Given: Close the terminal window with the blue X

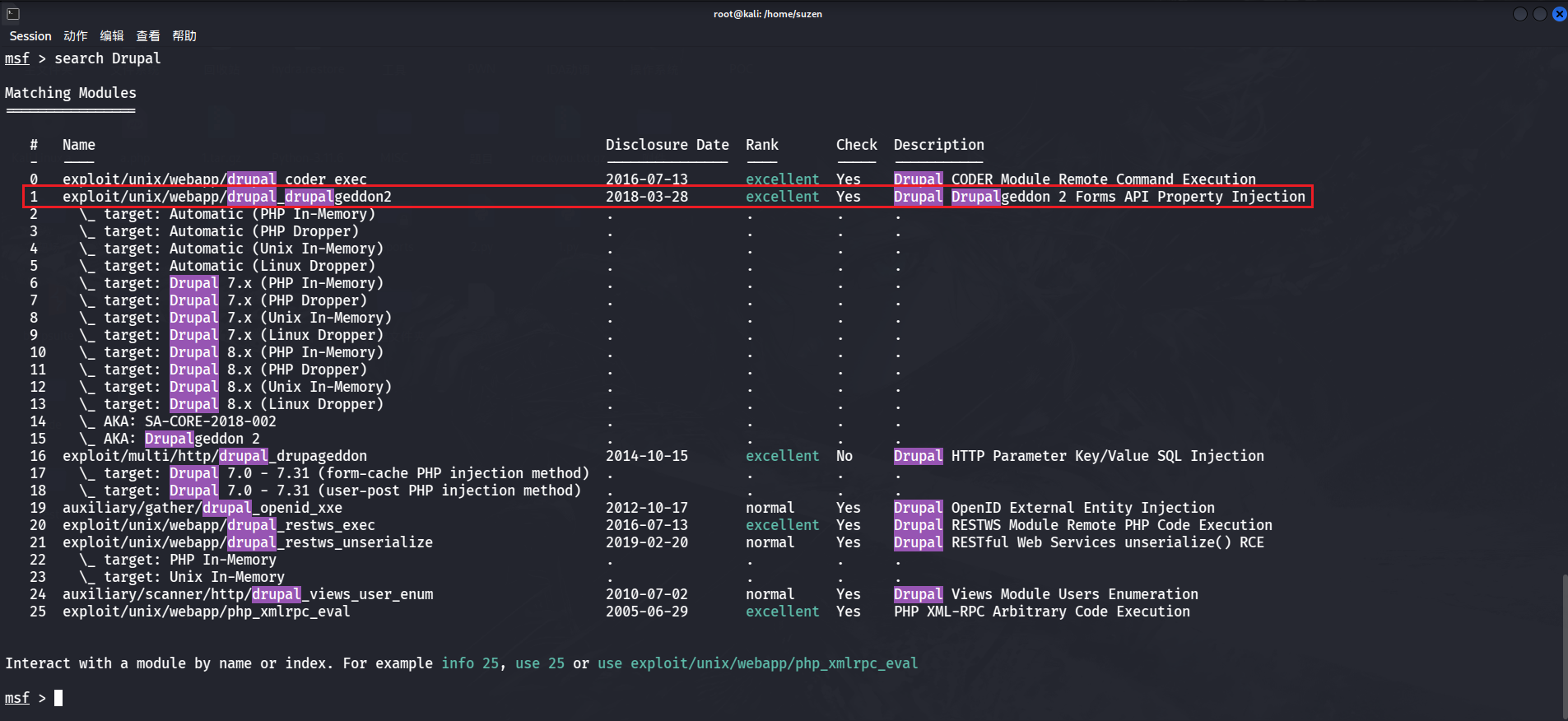Looking at the screenshot, I should pos(1559,14).
